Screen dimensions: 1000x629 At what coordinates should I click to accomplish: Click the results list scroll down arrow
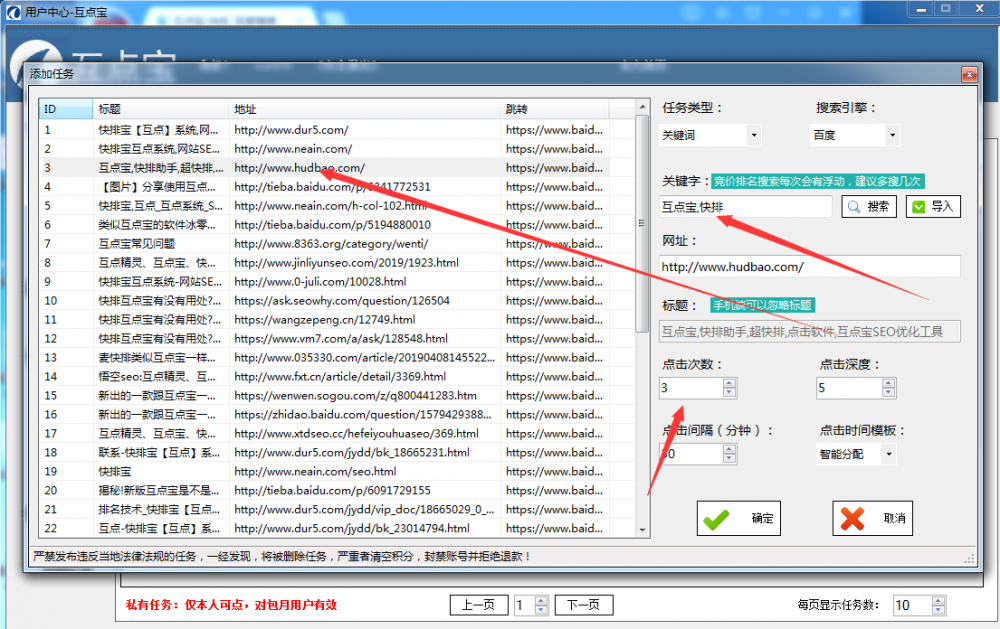coord(642,530)
